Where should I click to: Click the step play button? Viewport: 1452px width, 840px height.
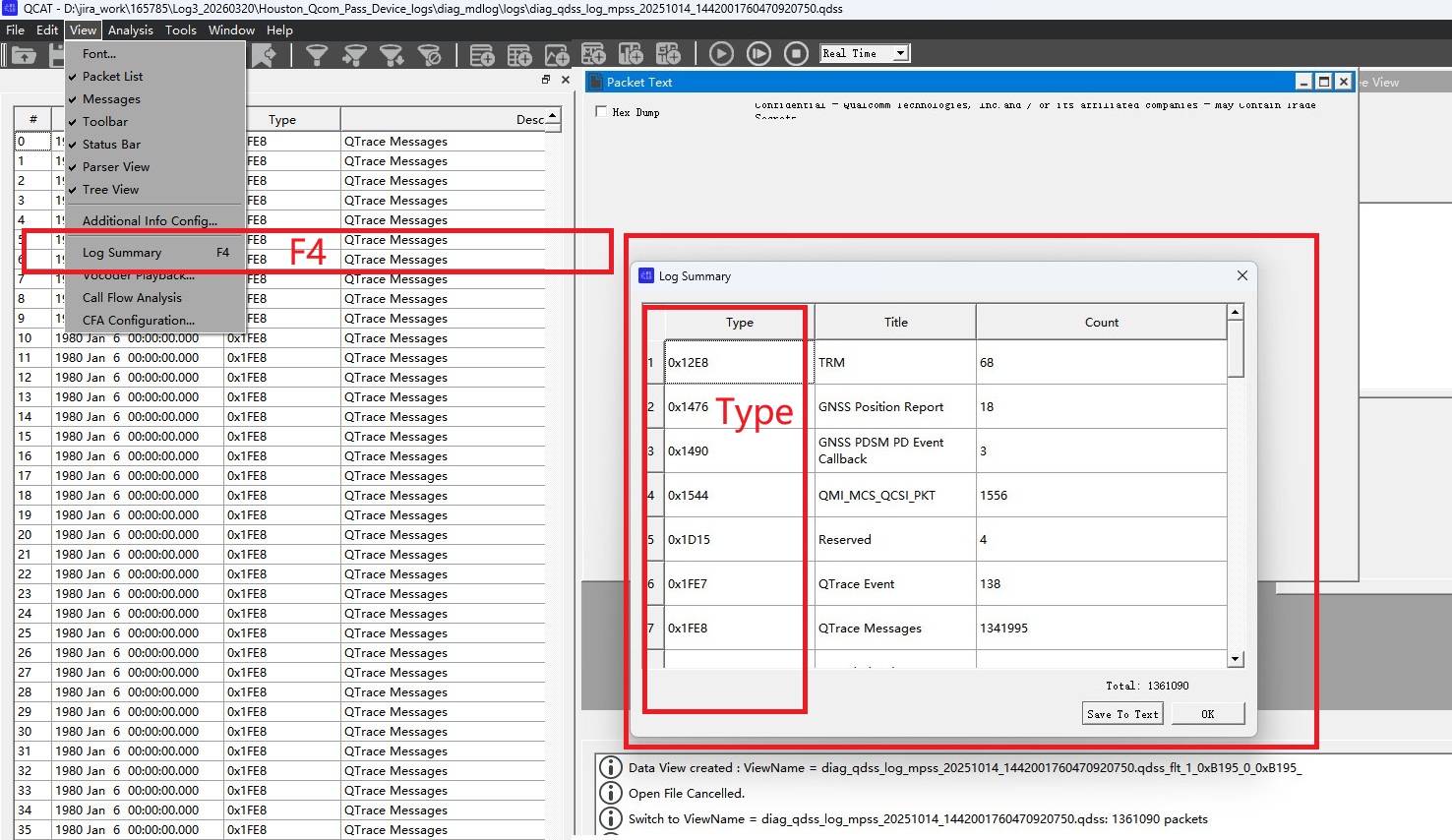point(758,54)
